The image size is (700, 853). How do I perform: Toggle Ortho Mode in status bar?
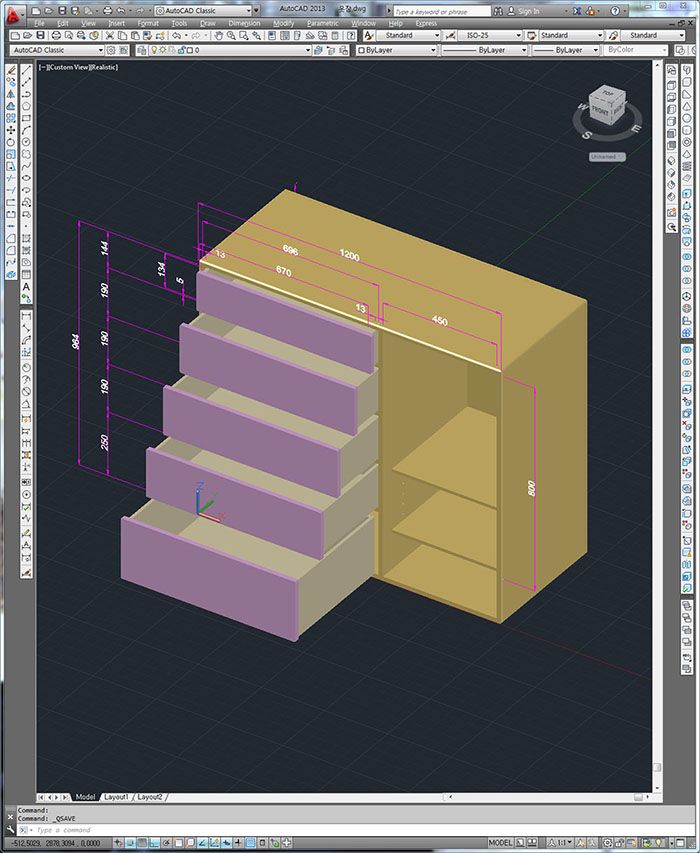pos(154,843)
